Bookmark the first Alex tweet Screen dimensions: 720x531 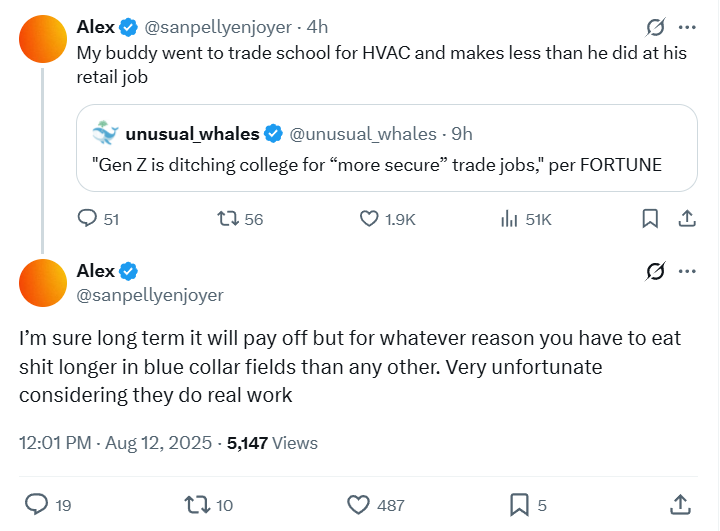click(649, 219)
